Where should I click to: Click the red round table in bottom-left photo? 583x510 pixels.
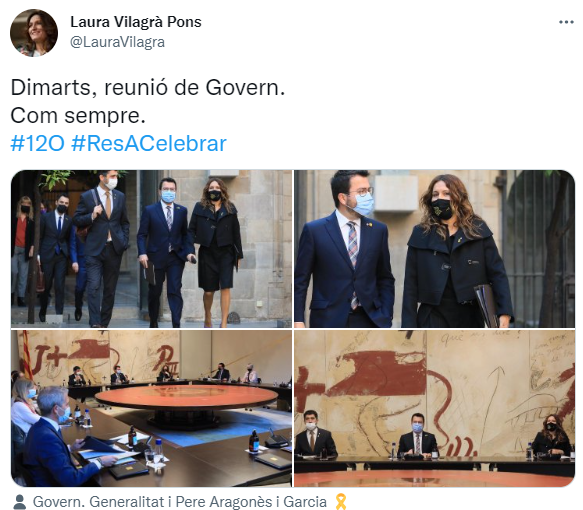186,397
